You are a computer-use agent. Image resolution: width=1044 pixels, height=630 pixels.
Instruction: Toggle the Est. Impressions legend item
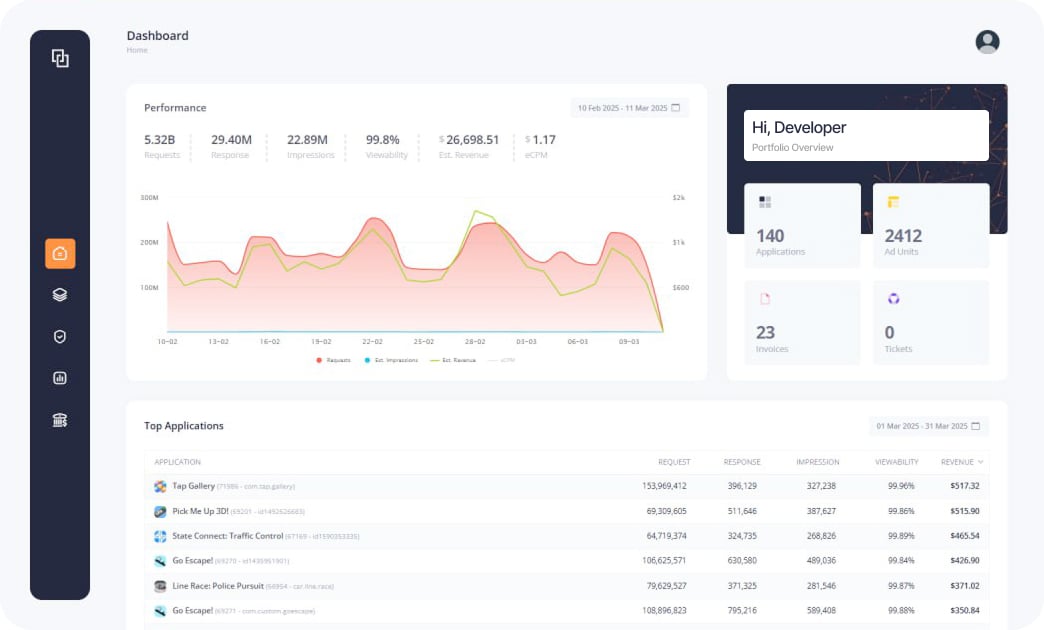pyautogui.click(x=391, y=360)
